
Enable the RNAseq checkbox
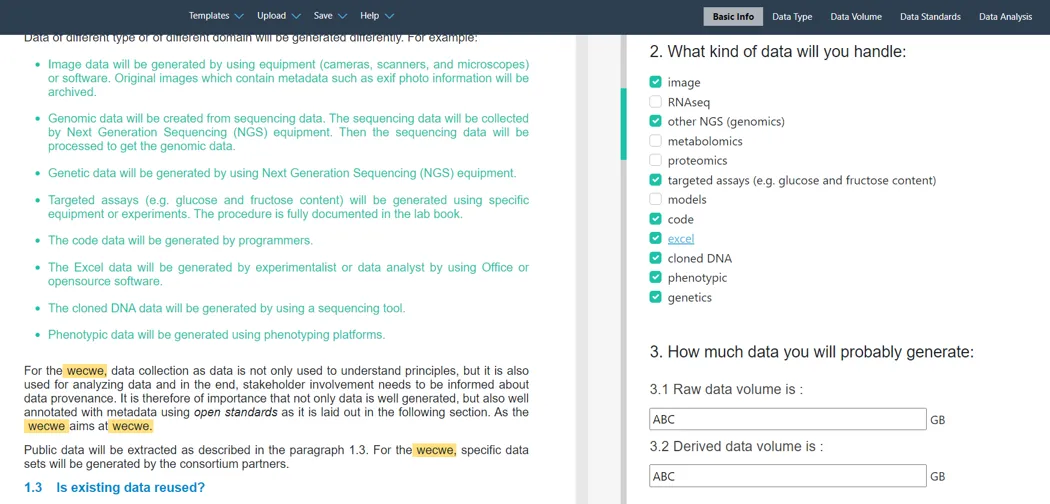point(655,102)
